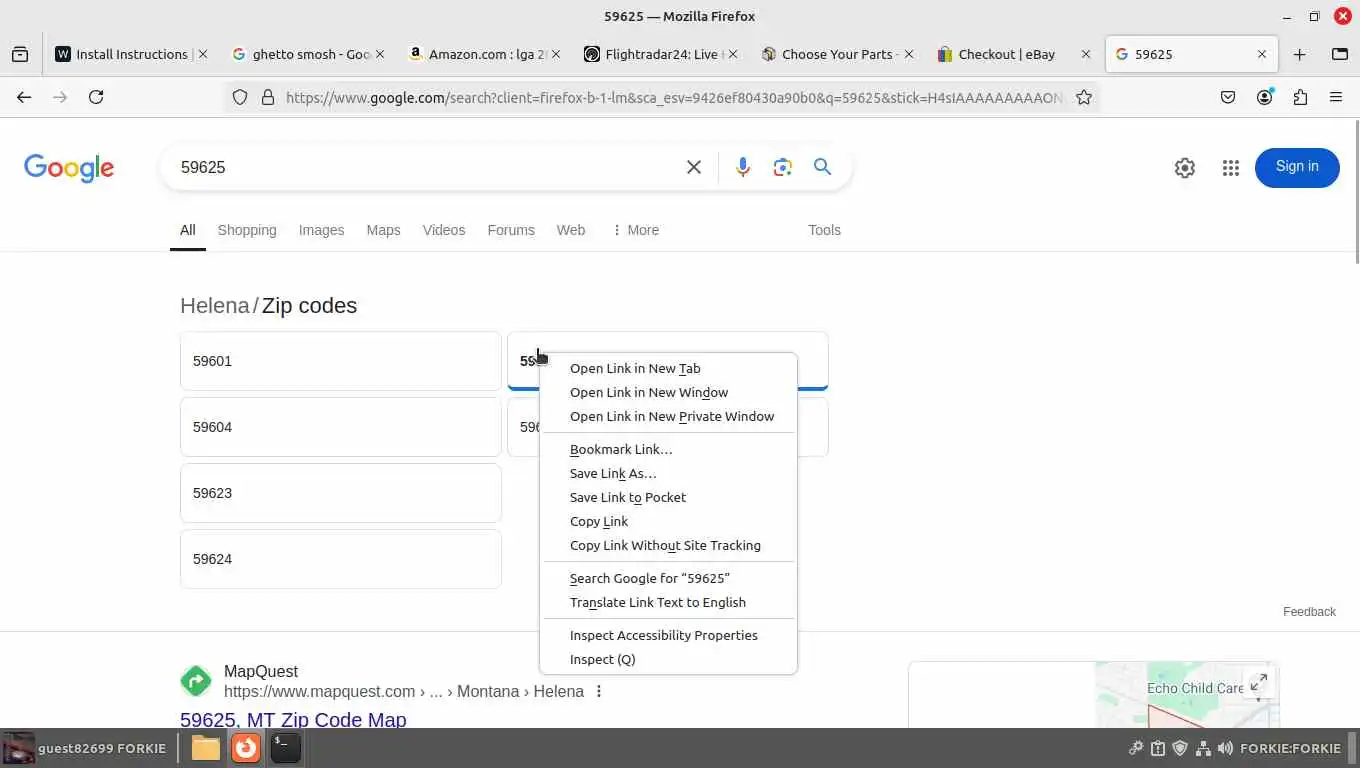Choose Copy Link
This screenshot has width=1360, height=768.
tap(668, 521)
